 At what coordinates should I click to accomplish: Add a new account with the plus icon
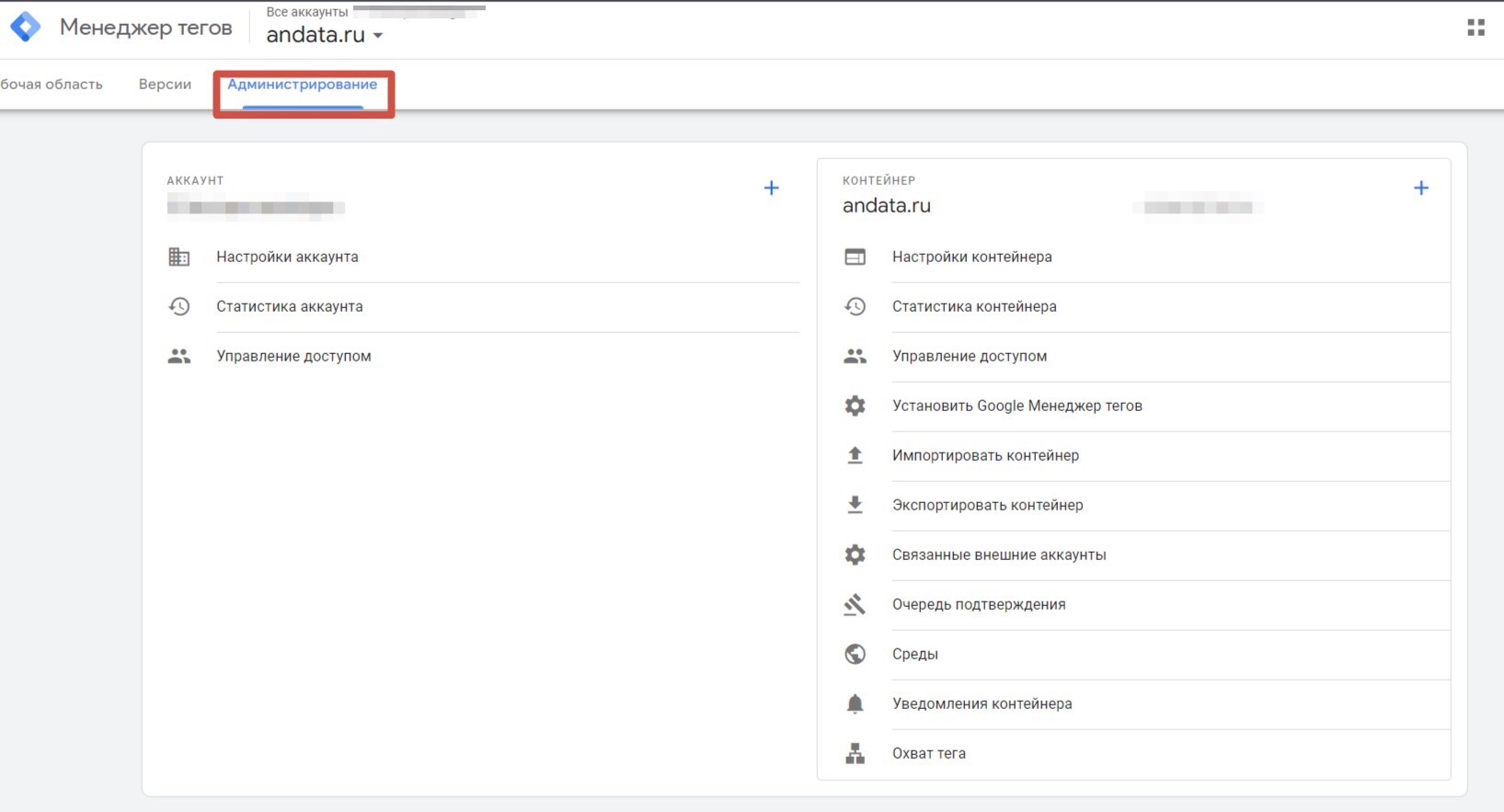pyautogui.click(x=772, y=188)
